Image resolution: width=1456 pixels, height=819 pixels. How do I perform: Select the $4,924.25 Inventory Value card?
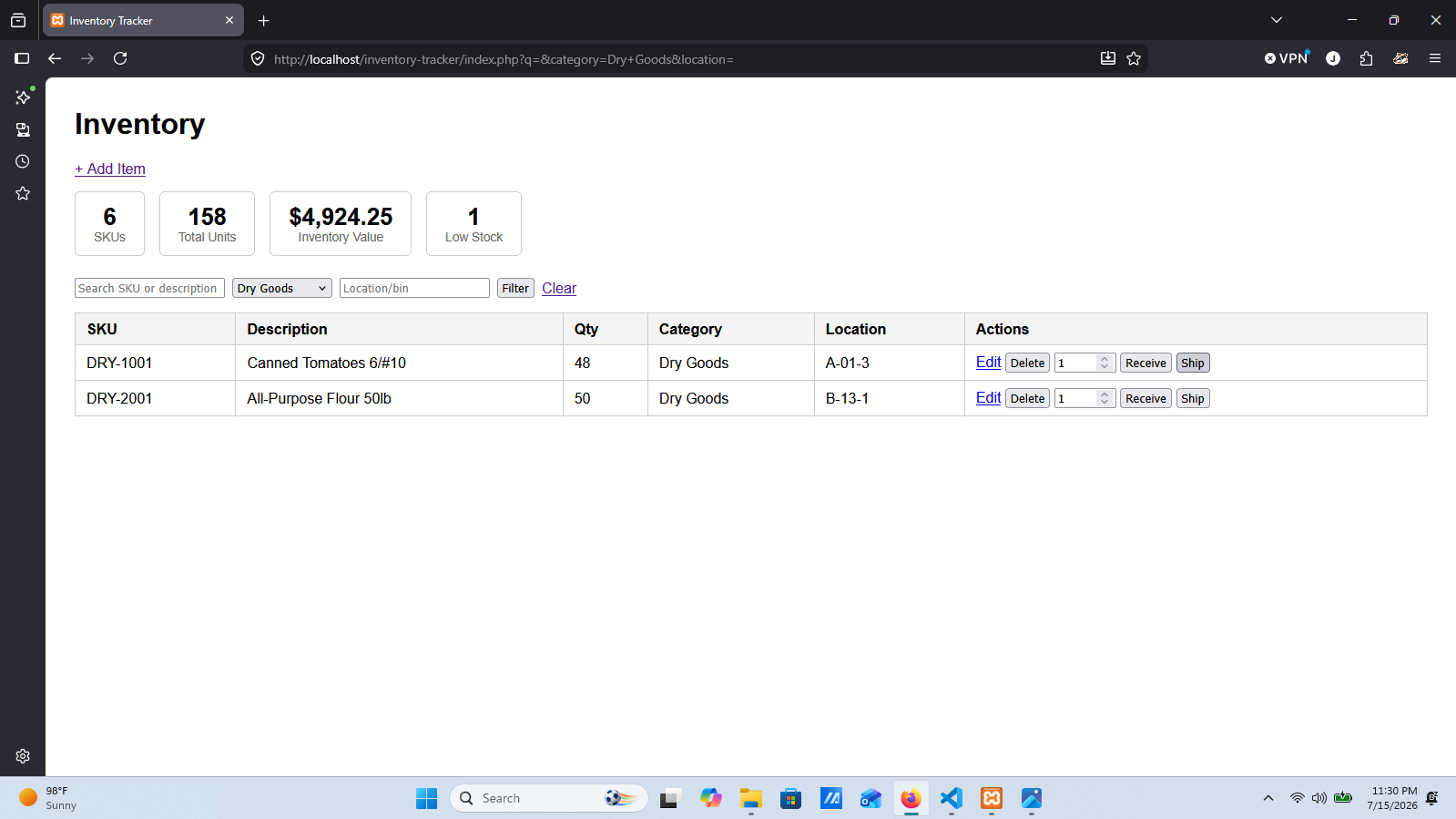point(341,223)
